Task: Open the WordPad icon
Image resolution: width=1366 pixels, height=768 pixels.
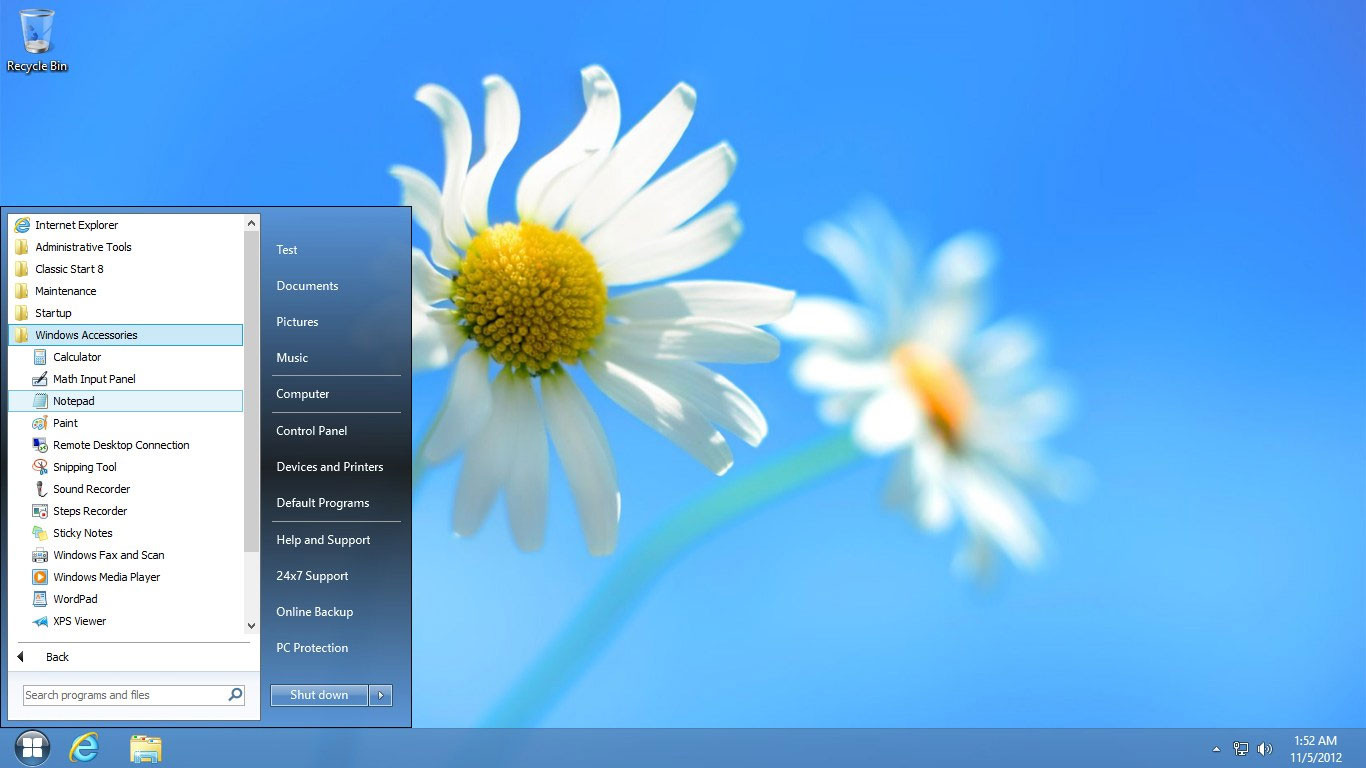Action: [x=40, y=599]
